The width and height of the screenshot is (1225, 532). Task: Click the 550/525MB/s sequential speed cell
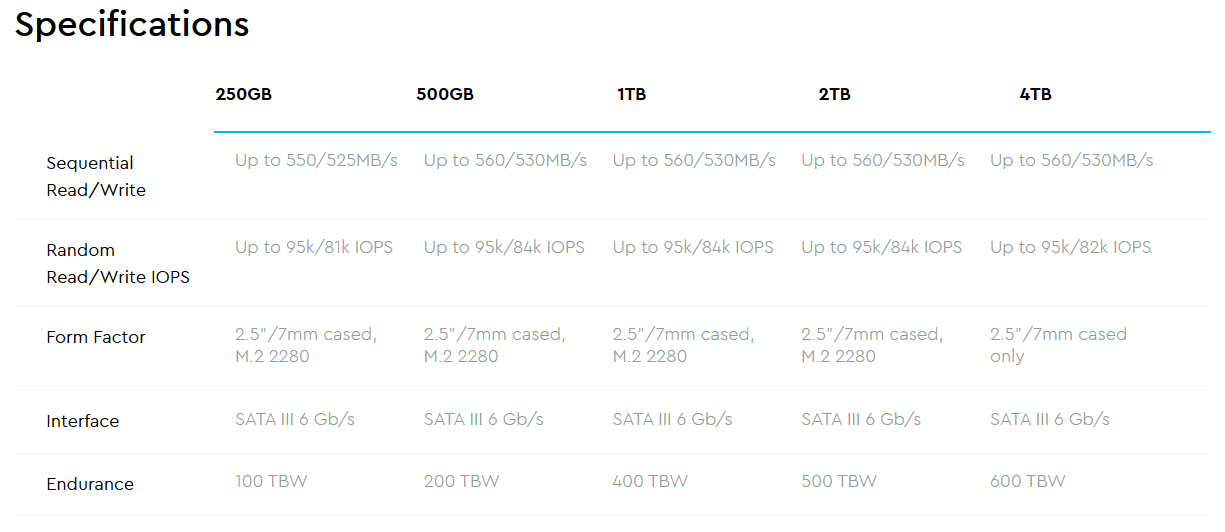click(316, 160)
